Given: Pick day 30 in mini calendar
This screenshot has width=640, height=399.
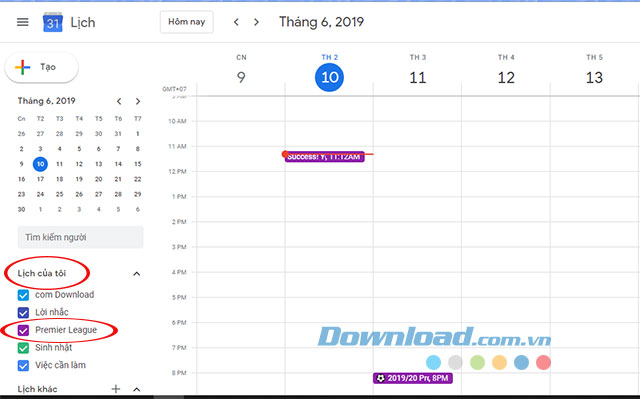Looking at the screenshot, I should [21, 209].
